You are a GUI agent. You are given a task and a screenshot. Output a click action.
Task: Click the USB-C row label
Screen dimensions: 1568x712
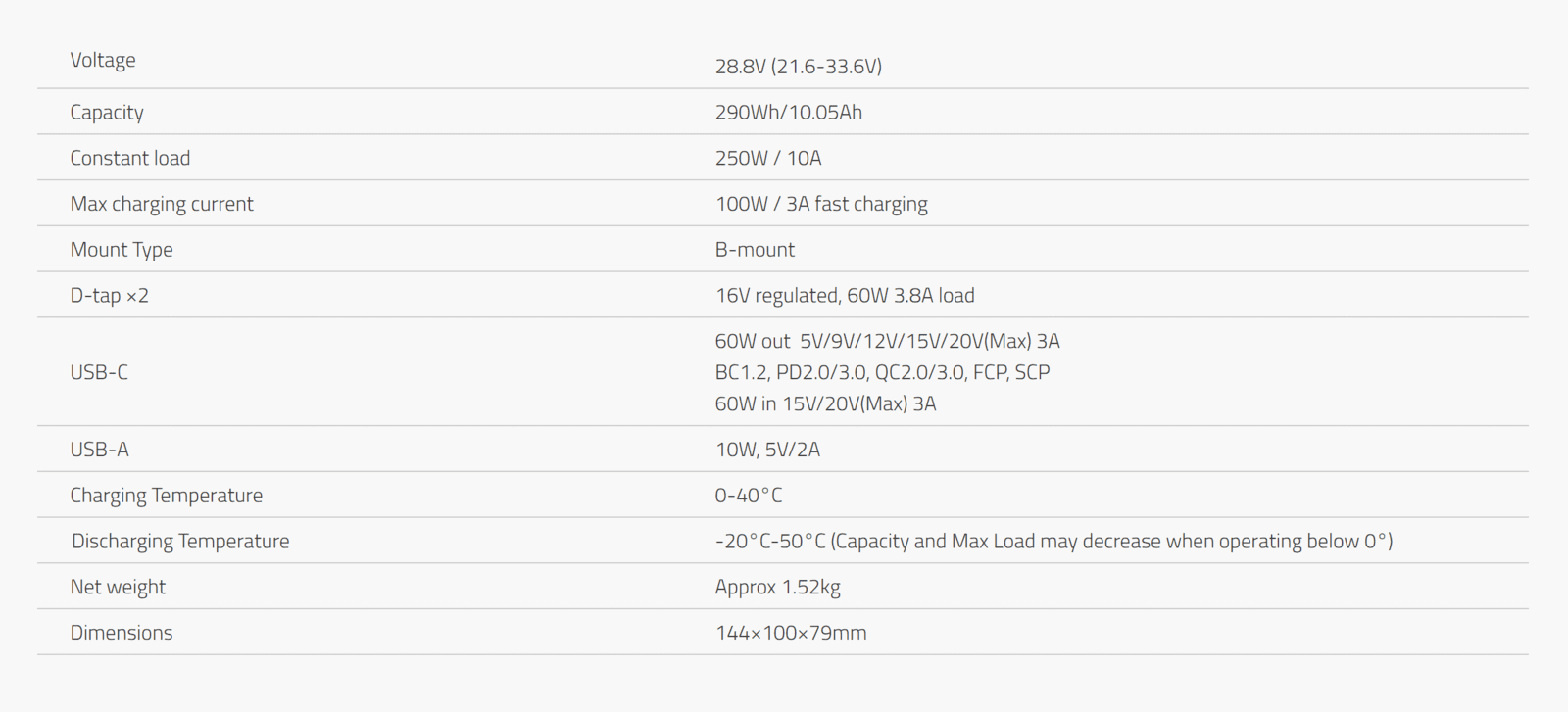click(99, 372)
